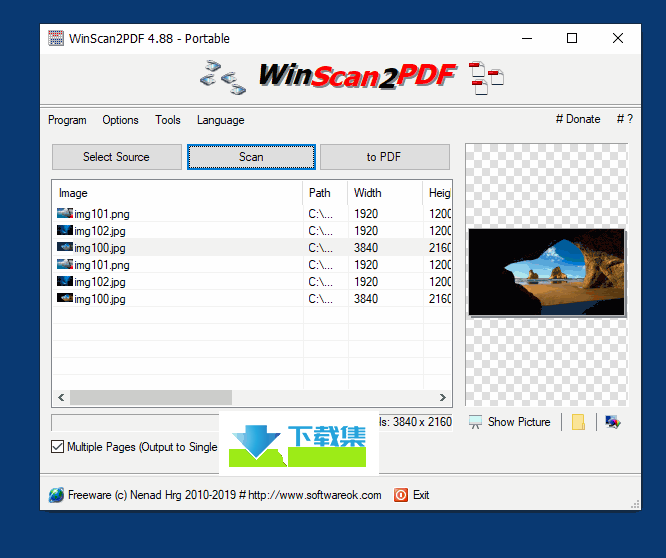
Task: Click the left arrow of horizontal scrollbar
Action: pyautogui.click(x=61, y=397)
